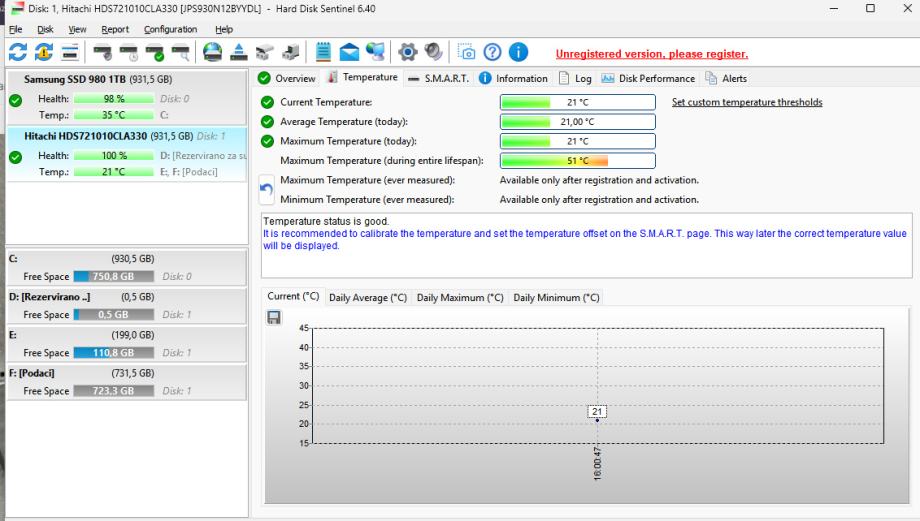Switch to the Disk Performance tab

tap(648, 78)
